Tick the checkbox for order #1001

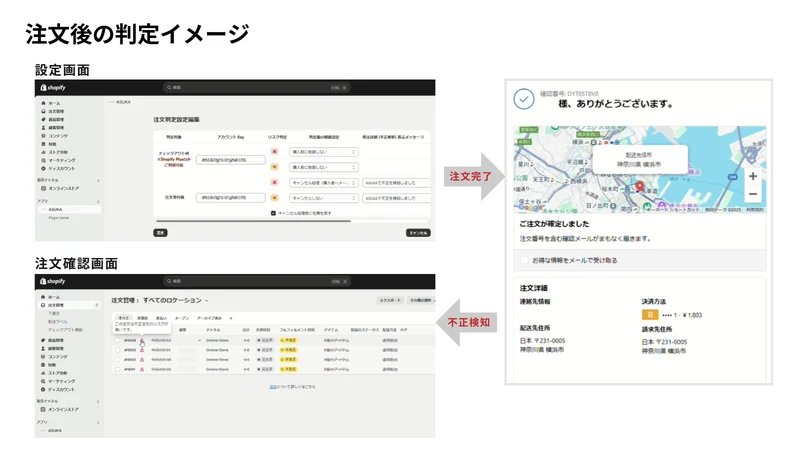tap(118, 369)
